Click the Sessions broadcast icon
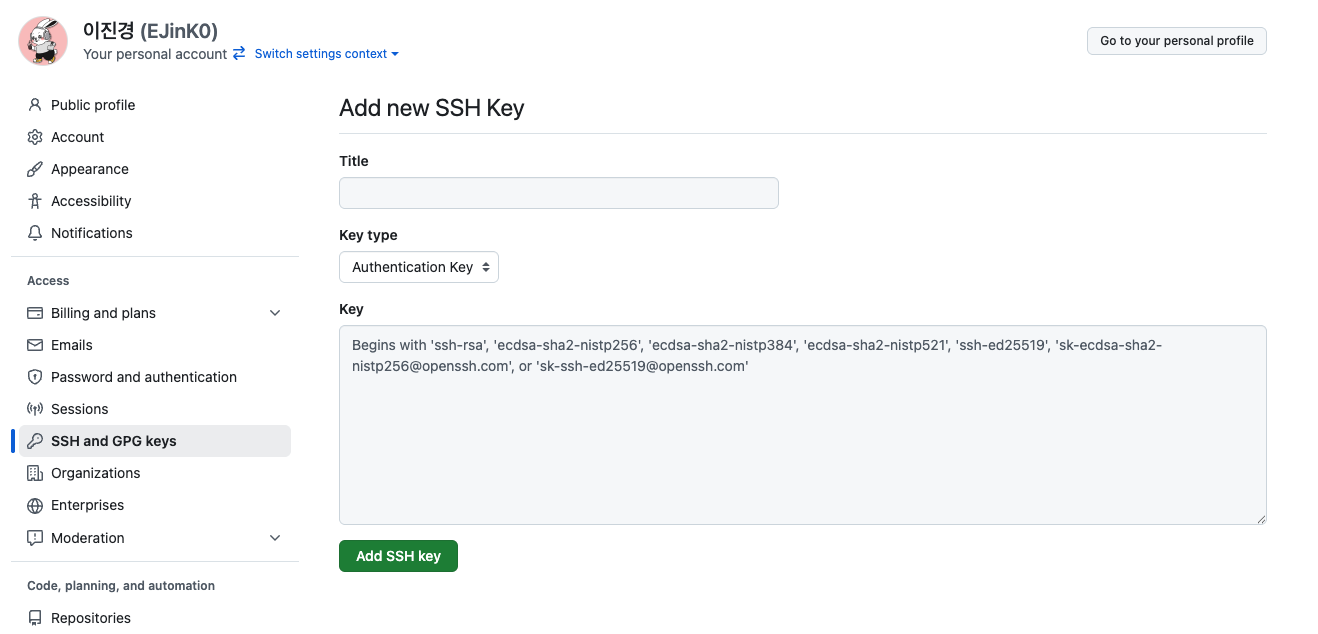1318x634 pixels. [x=35, y=409]
